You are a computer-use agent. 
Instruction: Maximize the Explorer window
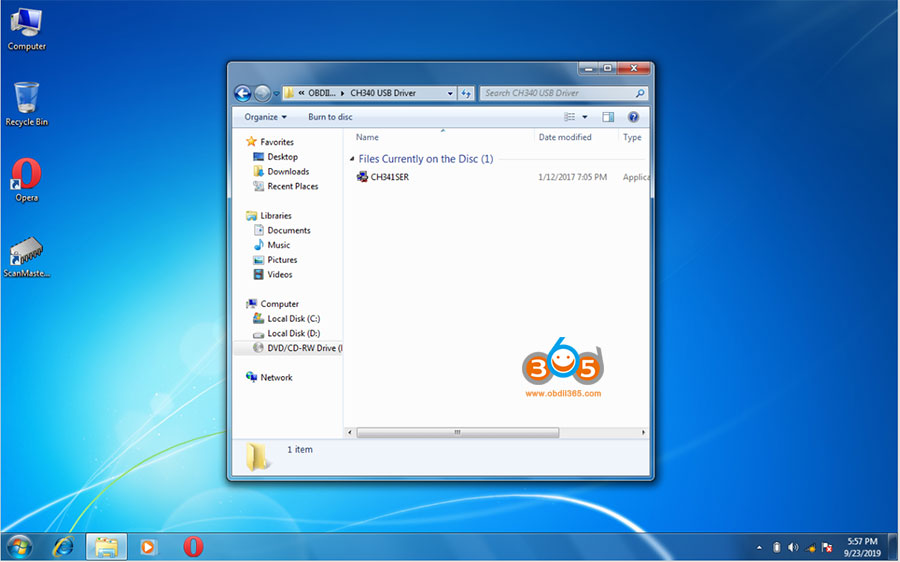click(x=607, y=68)
